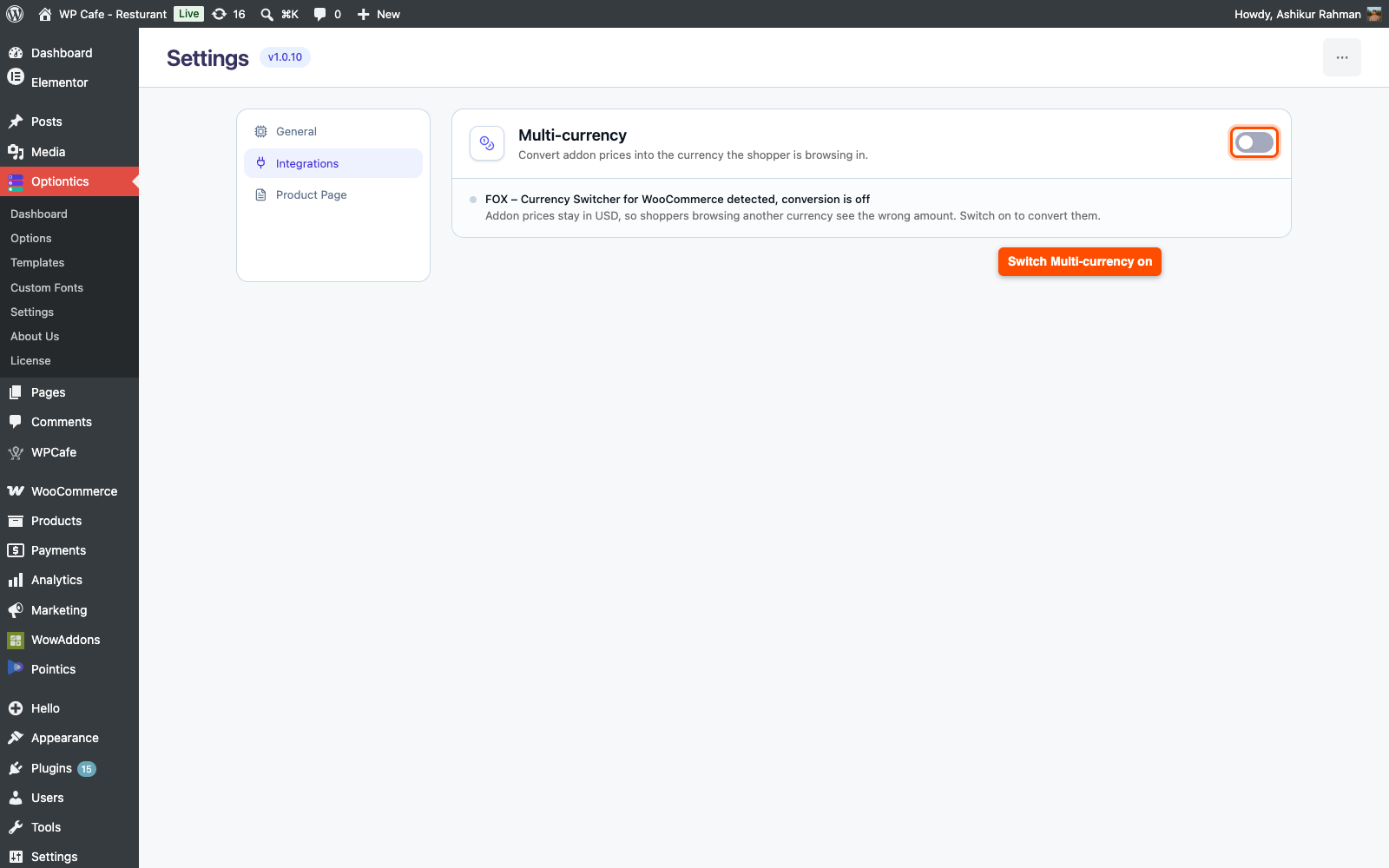Click the FOX Currency Switcher detected notice
The height and width of the screenshot is (868, 1389).
pos(677,199)
